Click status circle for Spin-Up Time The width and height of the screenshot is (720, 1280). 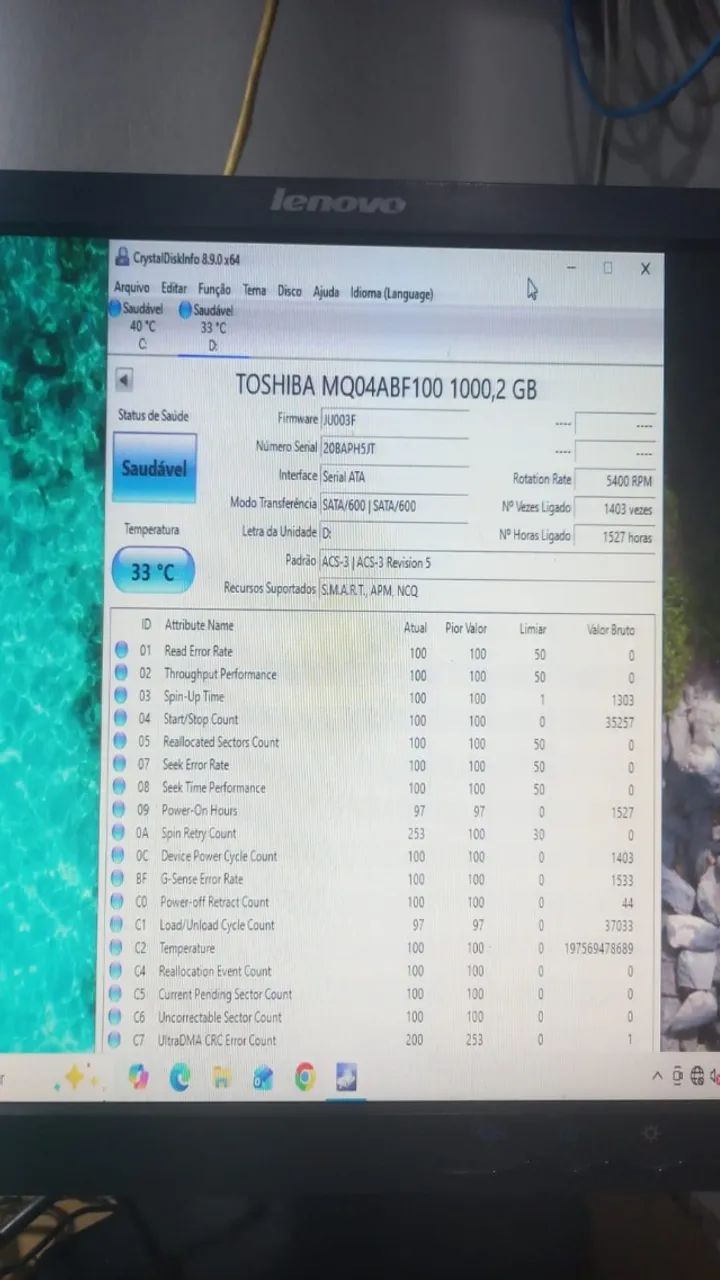click(121, 695)
